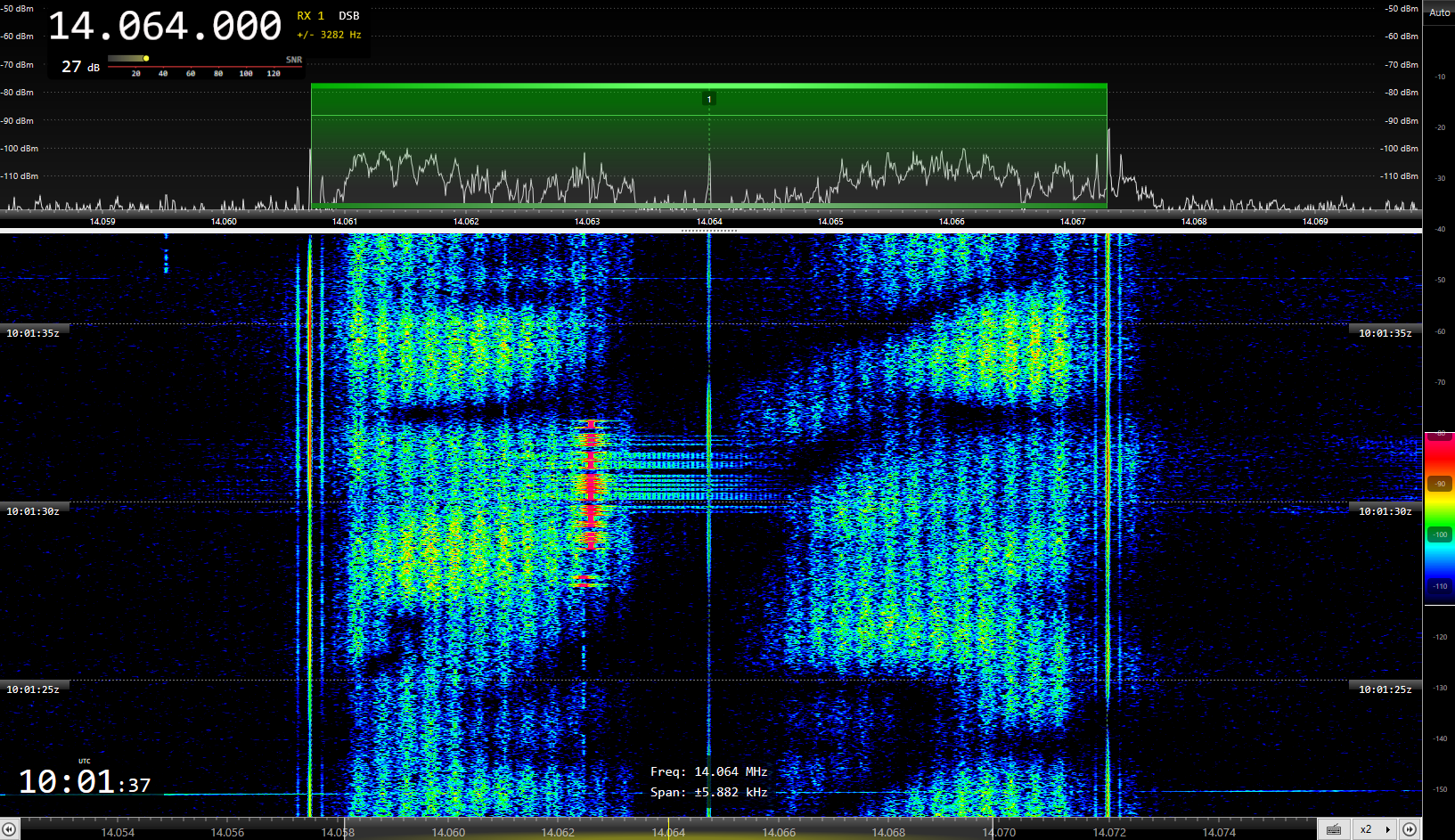Click the SNR meter indicator knob
The image size is (1455, 840).
[x=146, y=59]
